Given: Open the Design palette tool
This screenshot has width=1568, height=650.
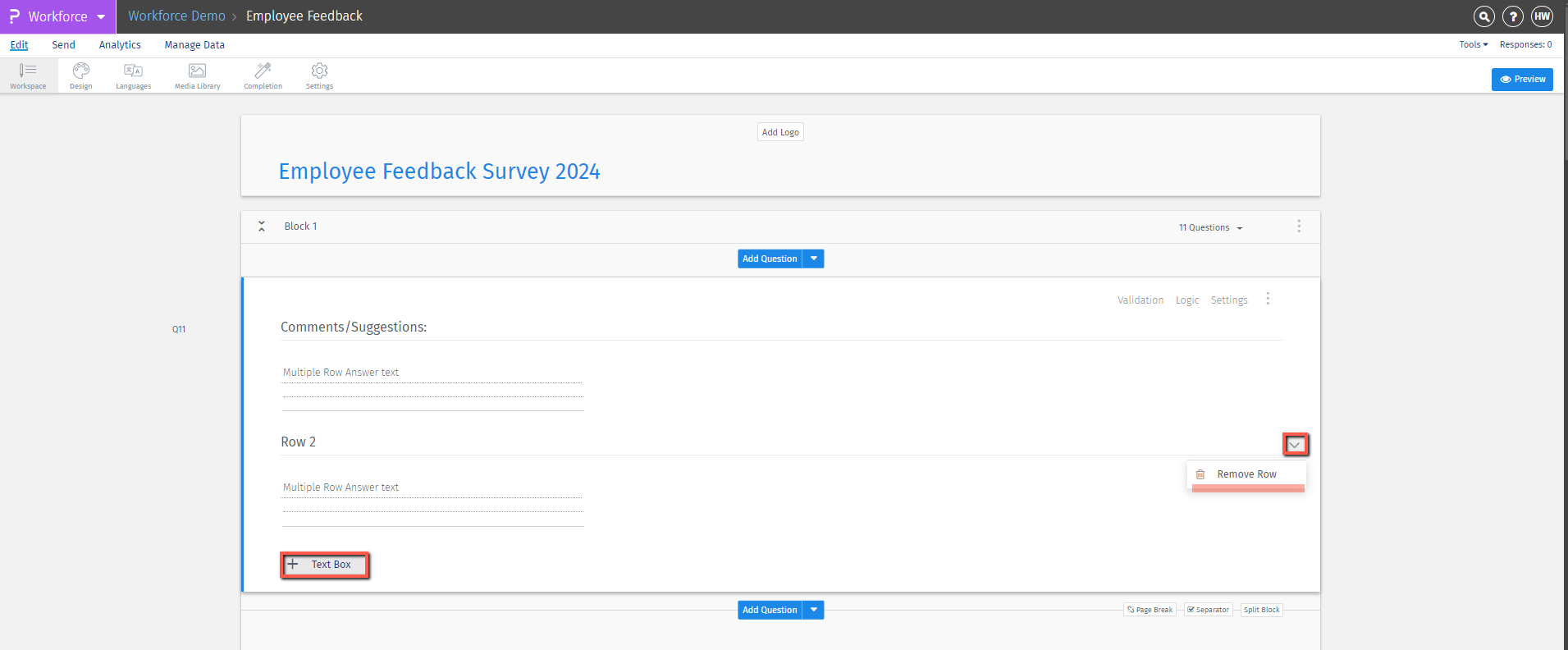Looking at the screenshot, I should (x=80, y=76).
